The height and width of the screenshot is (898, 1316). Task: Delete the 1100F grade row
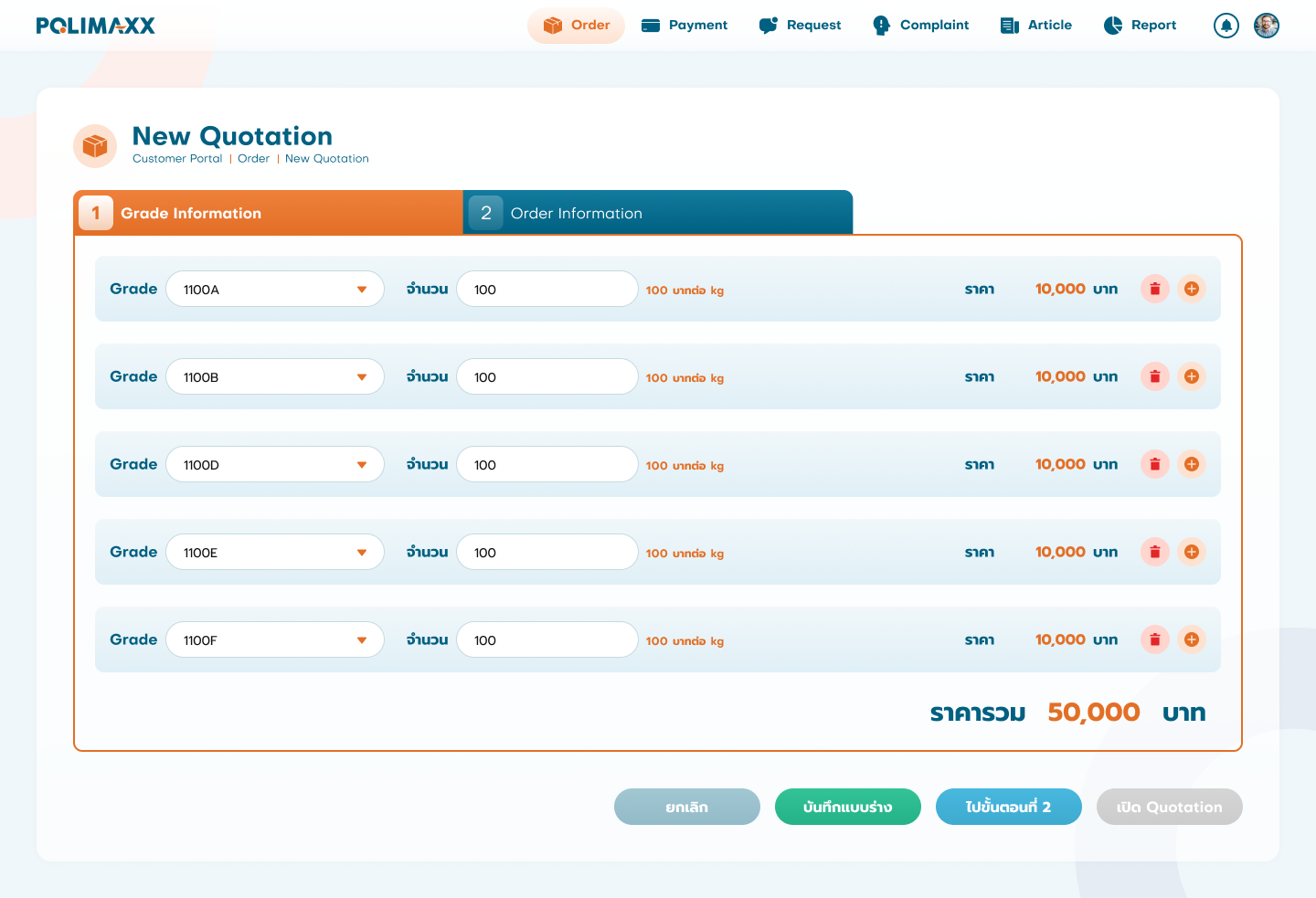pyautogui.click(x=1154, y=639)
